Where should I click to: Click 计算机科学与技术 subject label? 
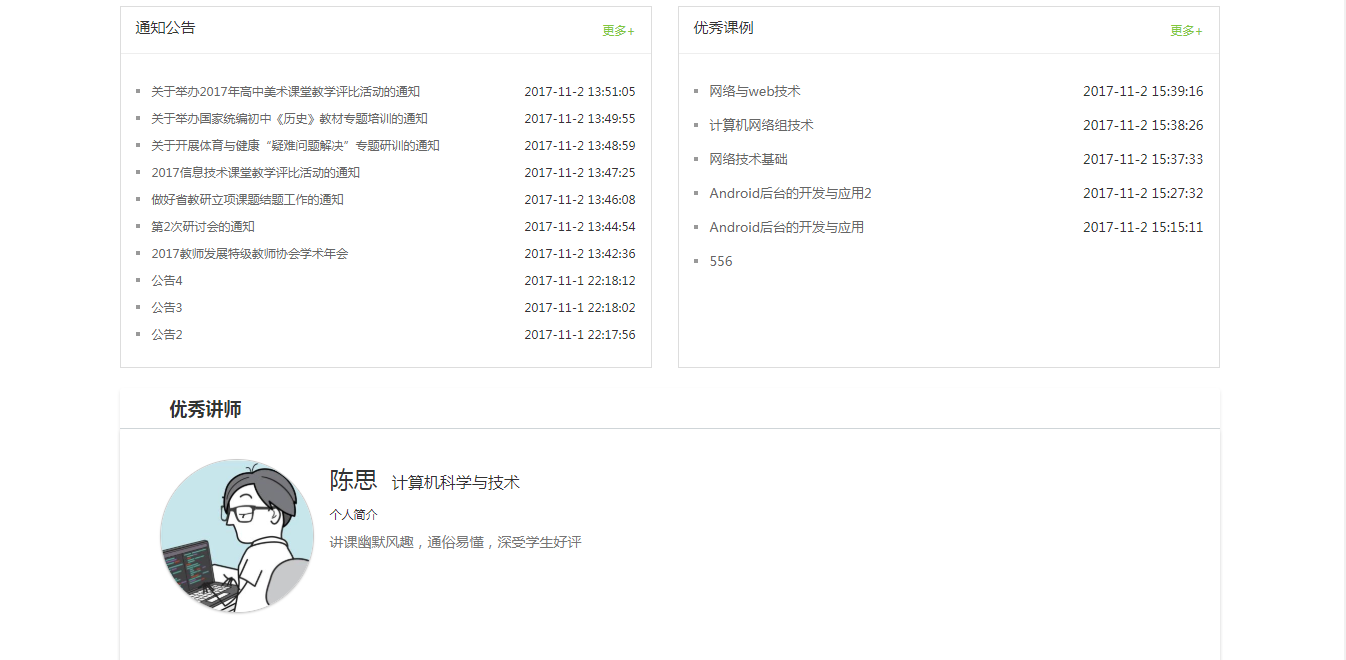[456, 483]
